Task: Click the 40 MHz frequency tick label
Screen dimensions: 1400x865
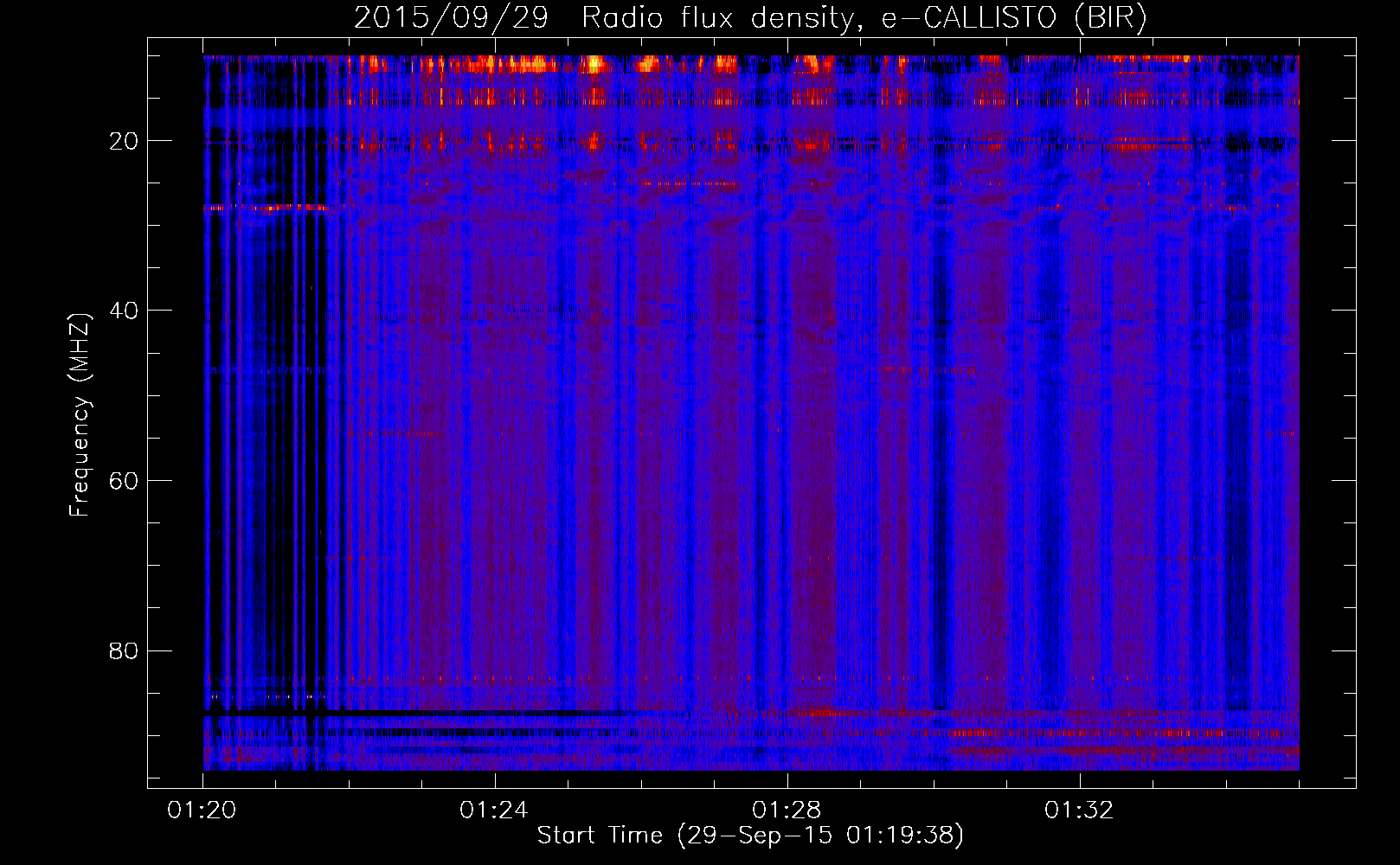Action: point(125,311)
